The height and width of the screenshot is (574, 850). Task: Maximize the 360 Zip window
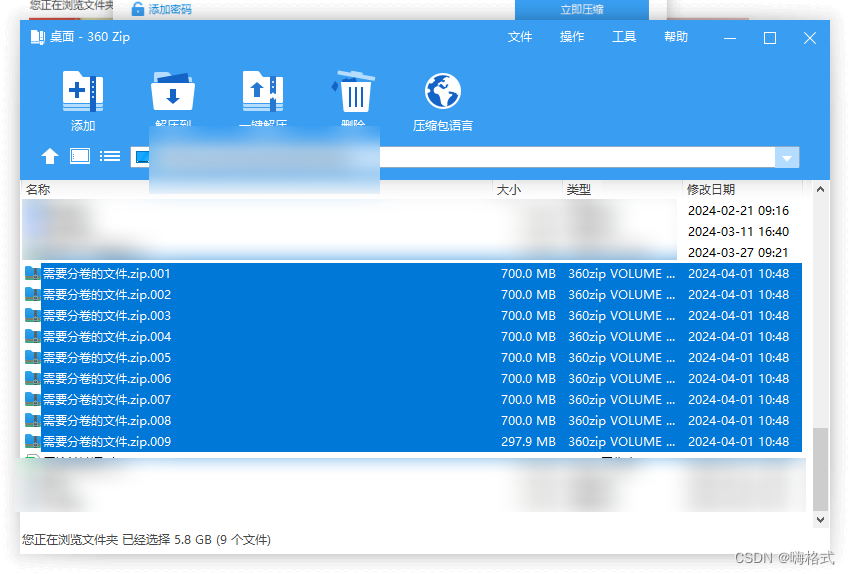point(770,38)
